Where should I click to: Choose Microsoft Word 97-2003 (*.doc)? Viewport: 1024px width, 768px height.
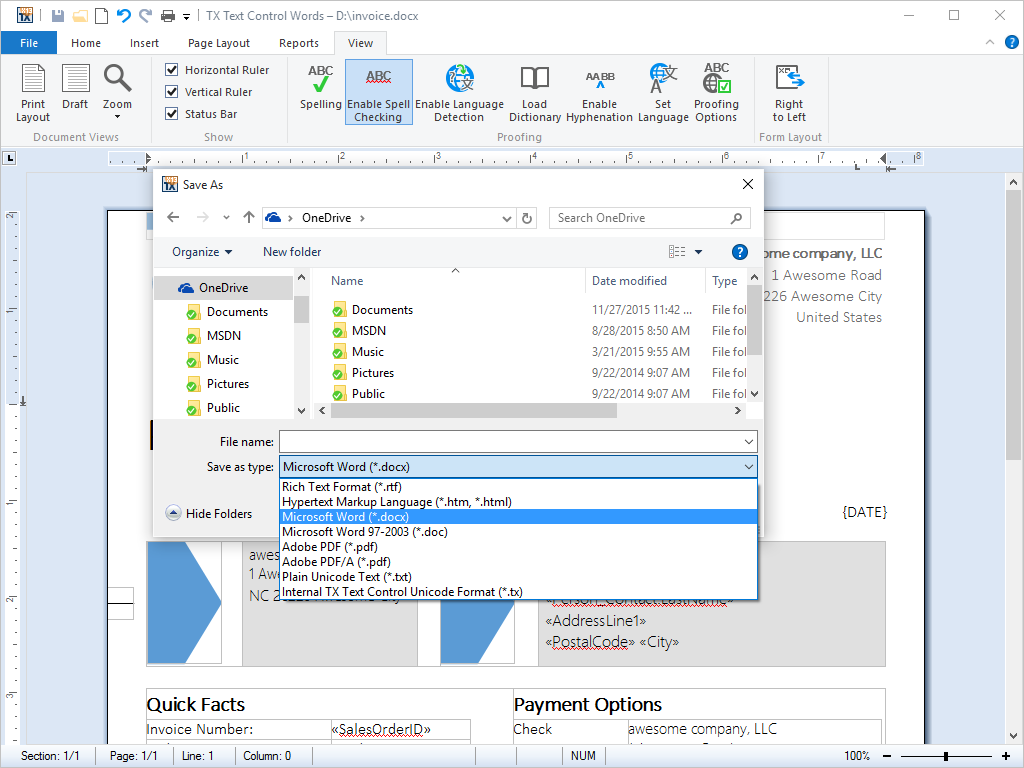click(x=519, y=532)
